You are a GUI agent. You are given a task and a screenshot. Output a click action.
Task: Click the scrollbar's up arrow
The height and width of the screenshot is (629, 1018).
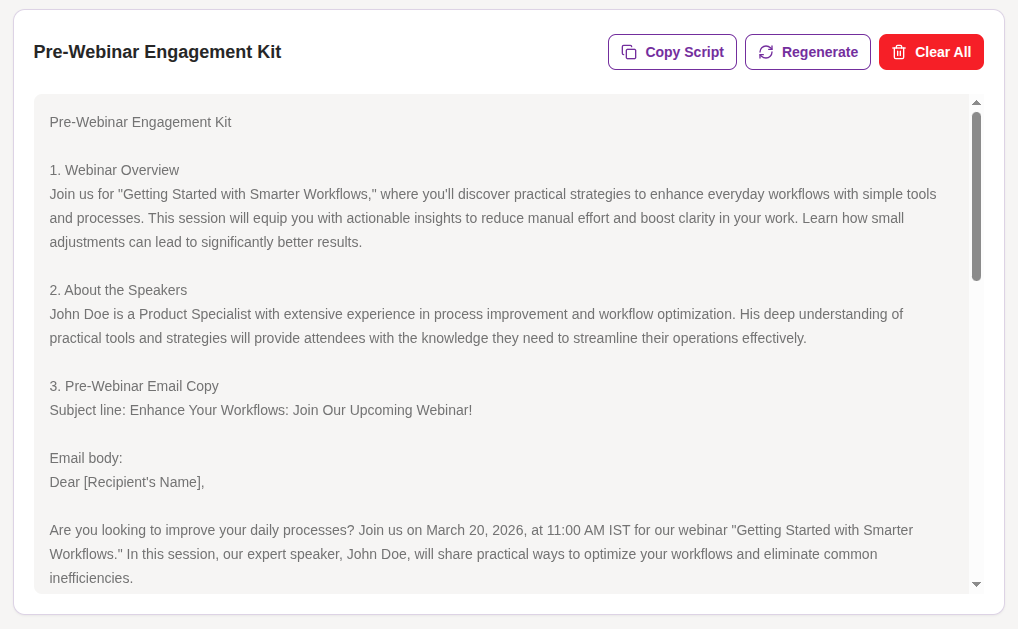point(976,101)
